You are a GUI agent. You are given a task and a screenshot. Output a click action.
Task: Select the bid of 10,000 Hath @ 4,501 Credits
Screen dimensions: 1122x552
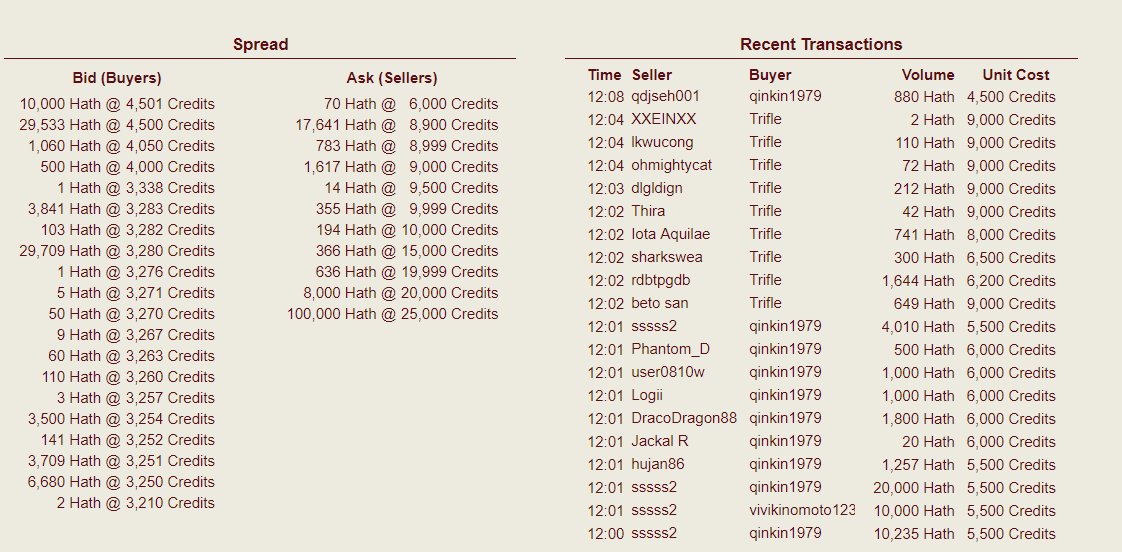point(117,104)
